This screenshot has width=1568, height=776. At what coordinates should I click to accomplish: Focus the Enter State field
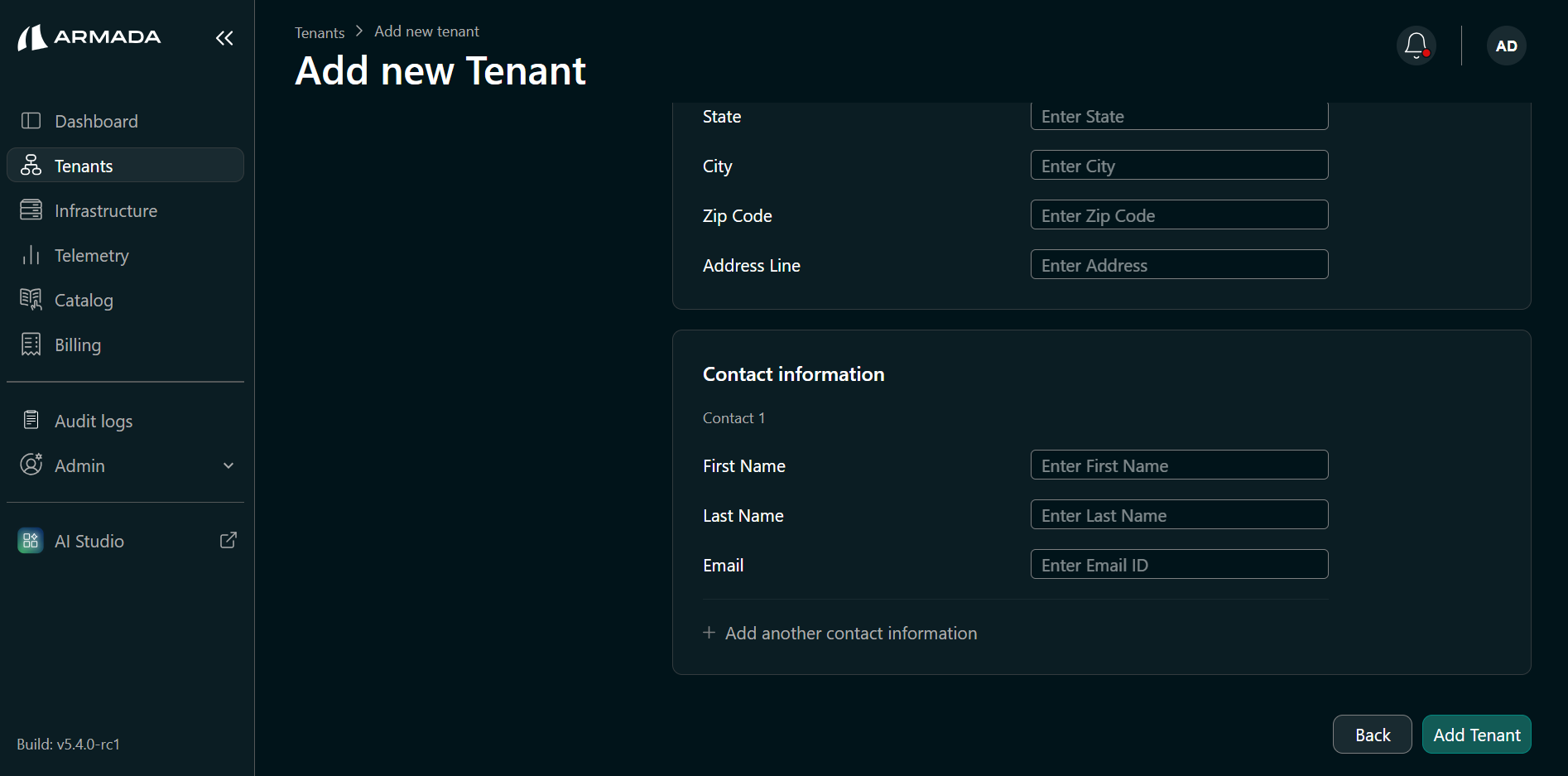(x=1180, y=116)
